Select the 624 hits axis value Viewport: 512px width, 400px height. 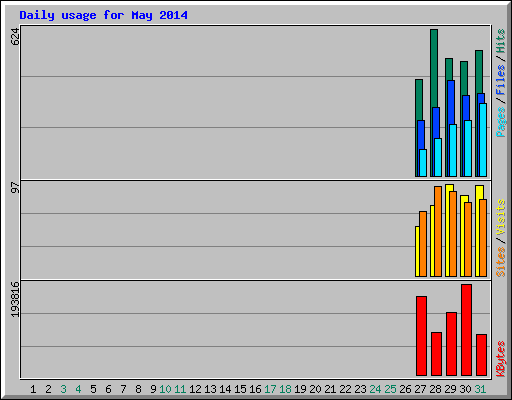point(15,37)
